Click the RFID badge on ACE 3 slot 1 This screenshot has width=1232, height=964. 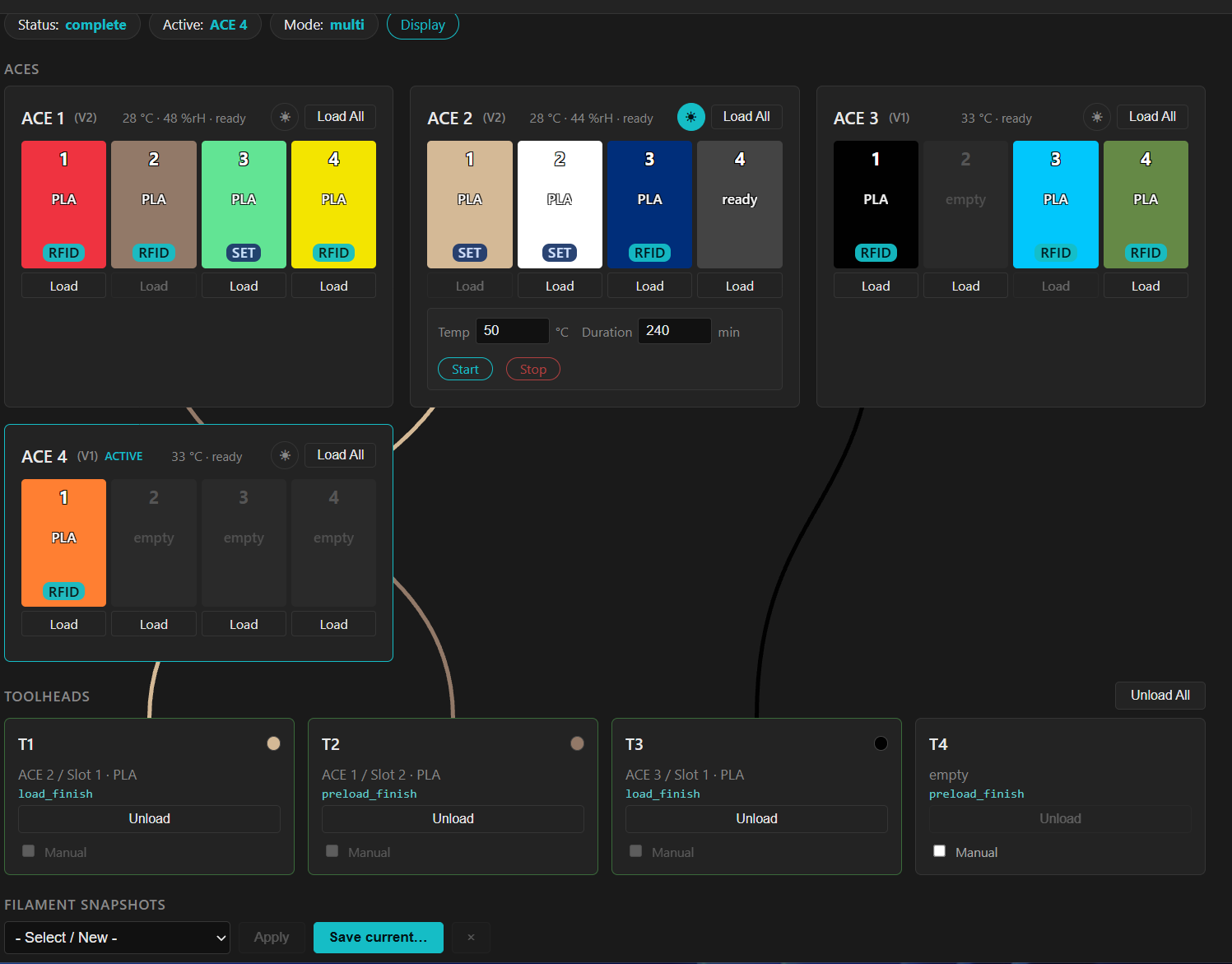pos(876,253)
